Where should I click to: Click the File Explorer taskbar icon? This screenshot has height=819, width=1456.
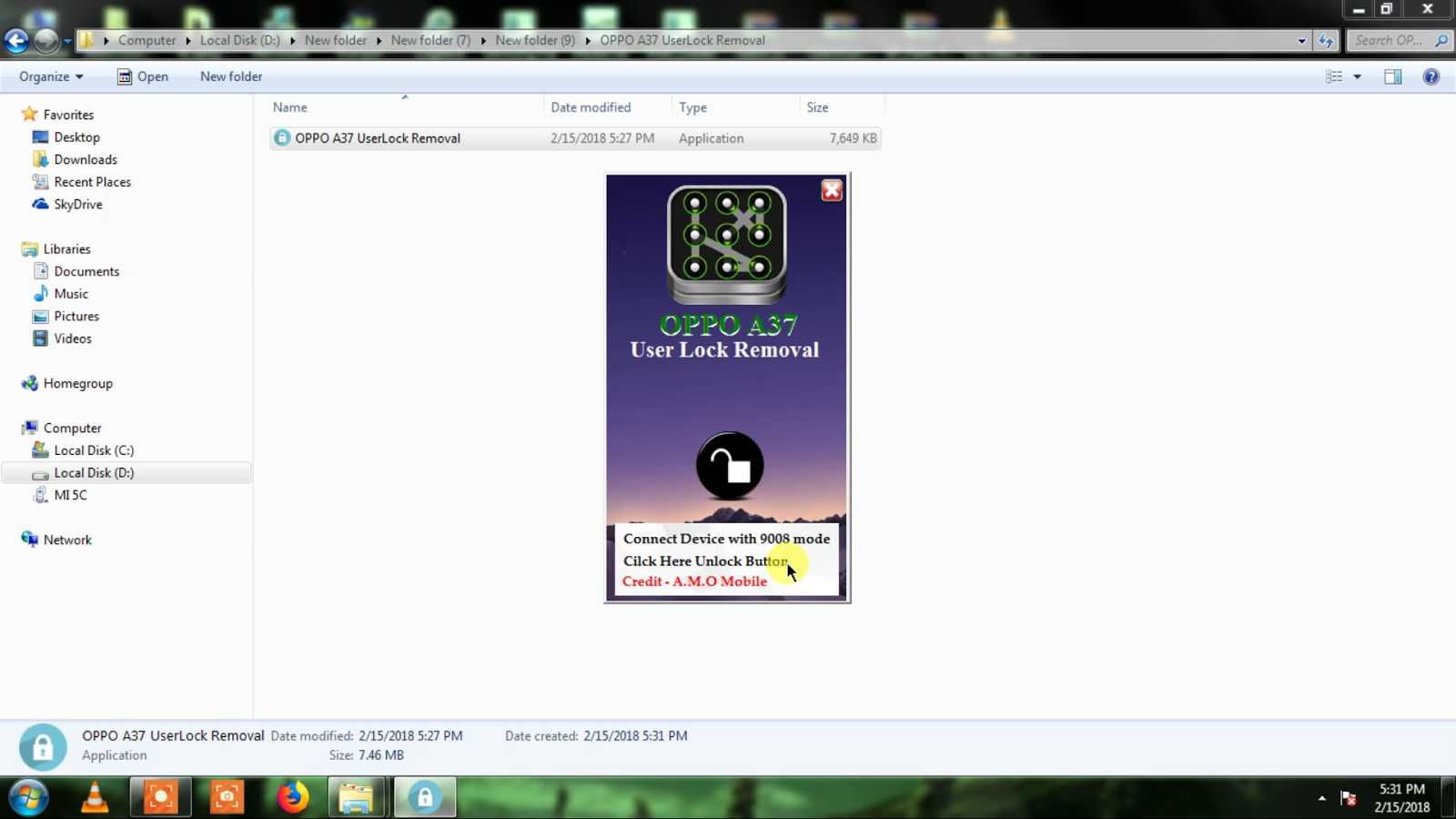coord(356,798)
